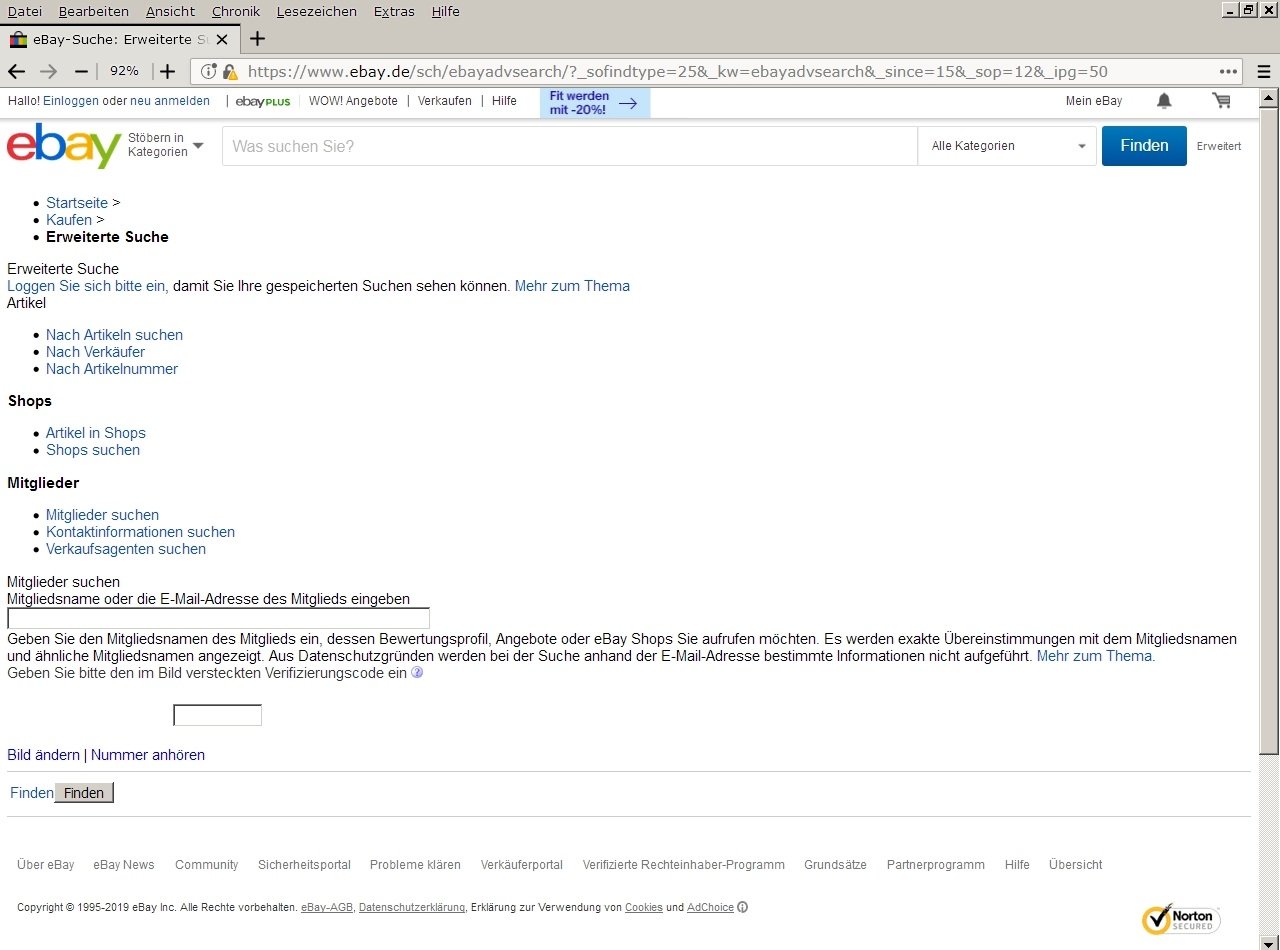Open the eBay Plus logo link
The height and width of the screenshot is (950, 1280).
[x=263, y=101]
